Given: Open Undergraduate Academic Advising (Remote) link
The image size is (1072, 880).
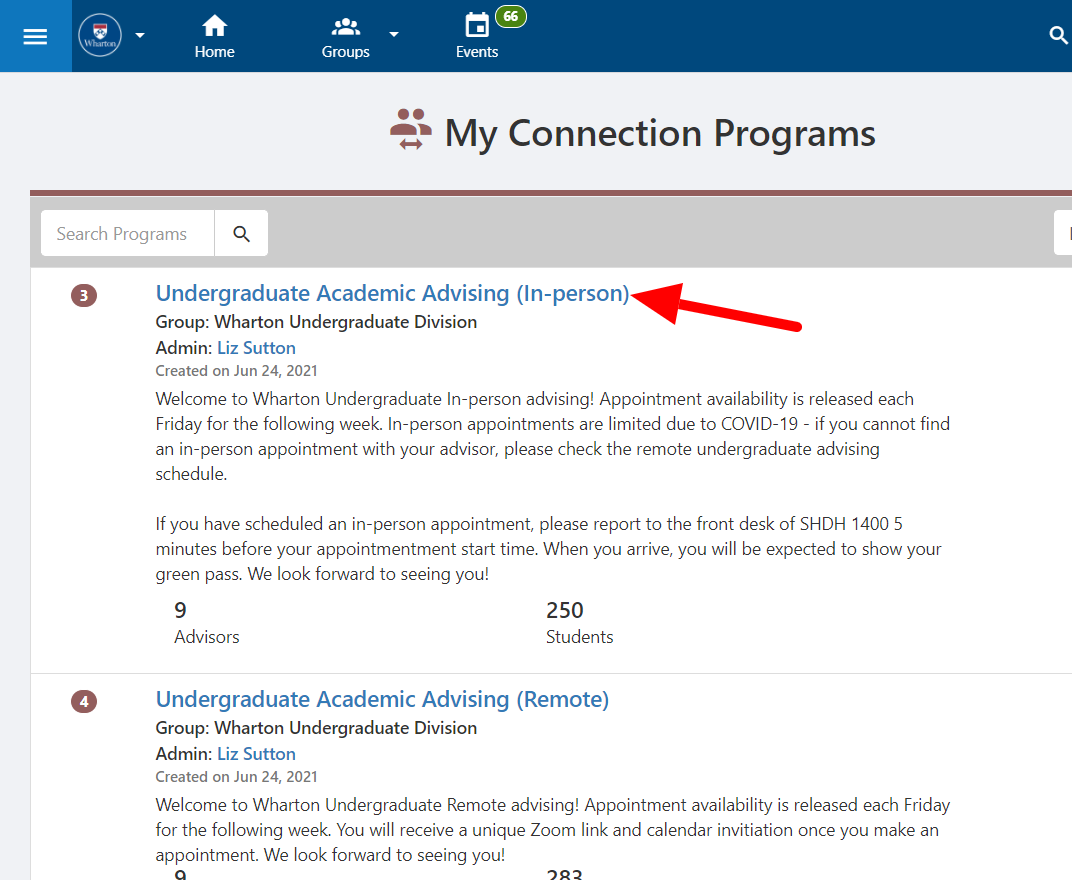Looking at the screenshot, I should (x=382, y=699).
